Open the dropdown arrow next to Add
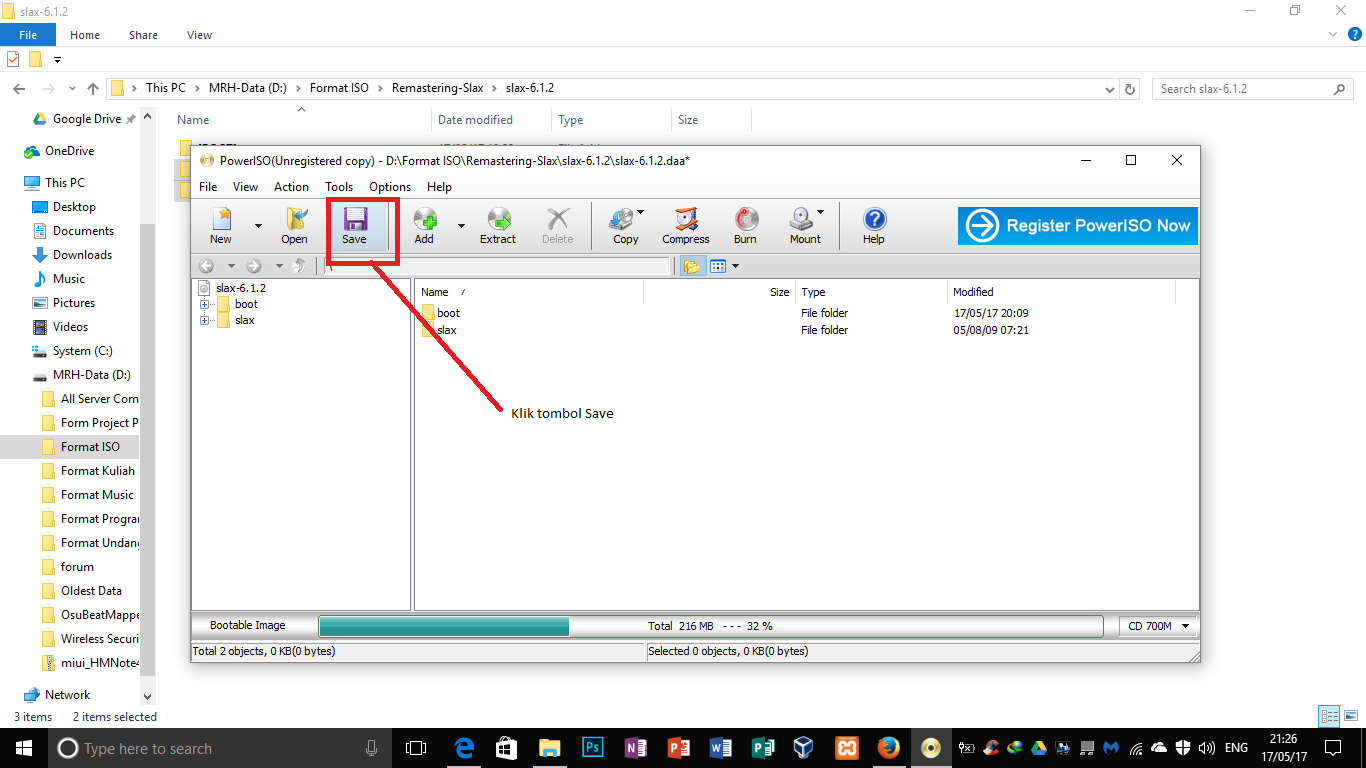 (x=461, y=226)
